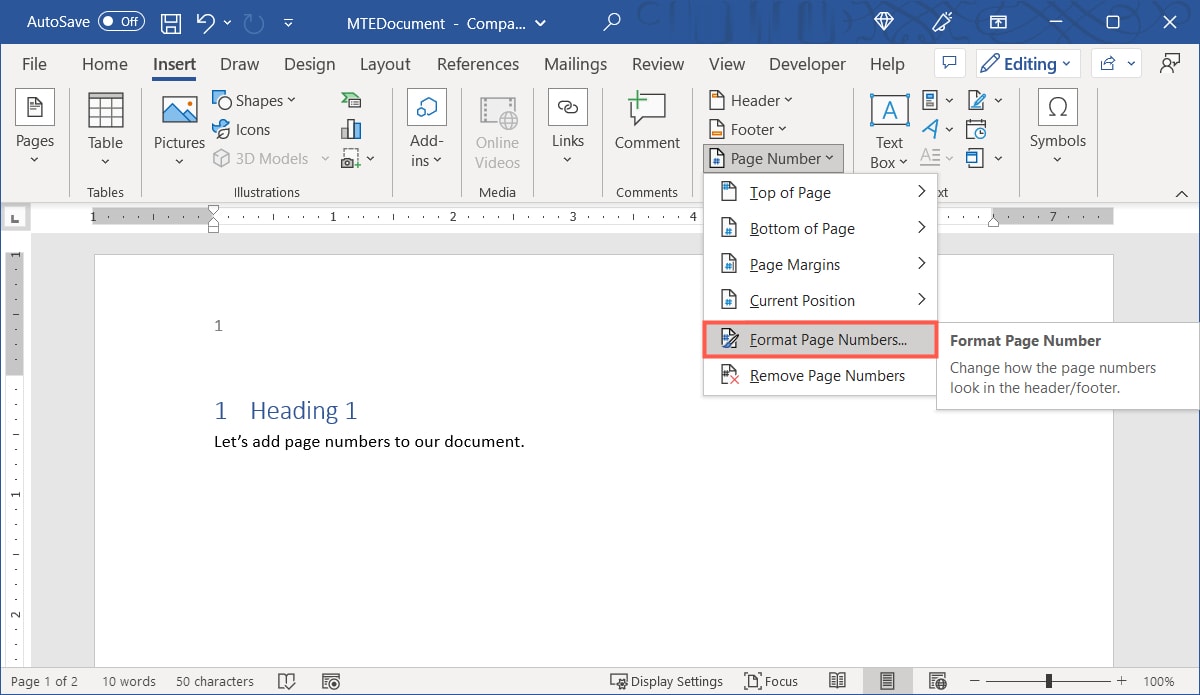Click the Chart icon in Illustrations
This screenshot has height=695, width=1200.
point(351,128)
